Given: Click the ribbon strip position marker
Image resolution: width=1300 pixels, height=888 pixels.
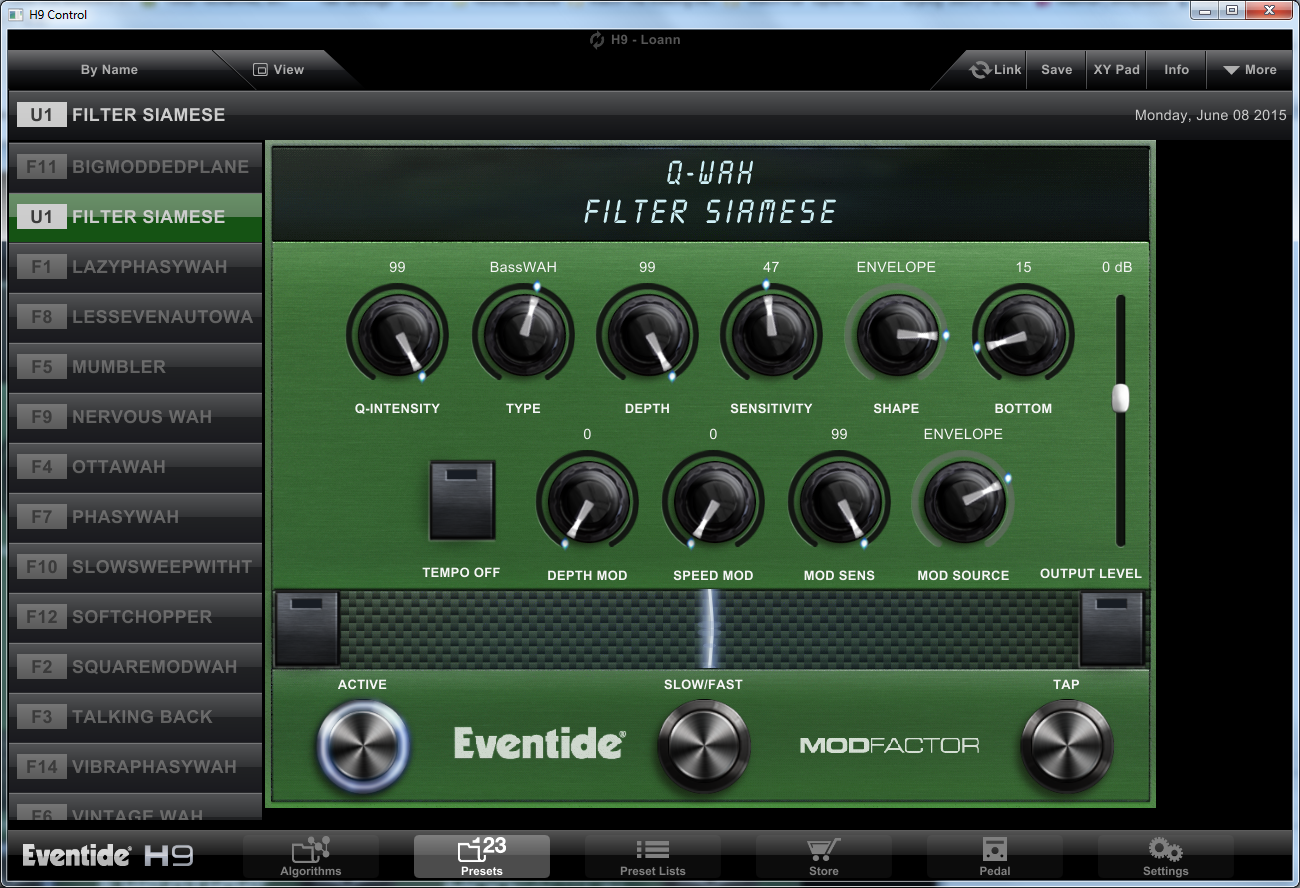Looking at the screenshot, I should pyautogui.click(x=709, y=629).
